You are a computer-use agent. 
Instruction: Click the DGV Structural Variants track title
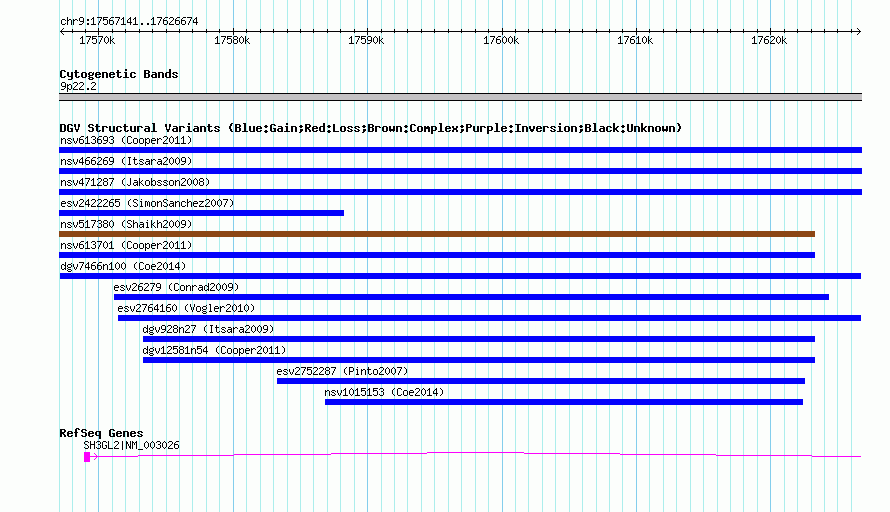pyautogui.click(x=371, y=128)
